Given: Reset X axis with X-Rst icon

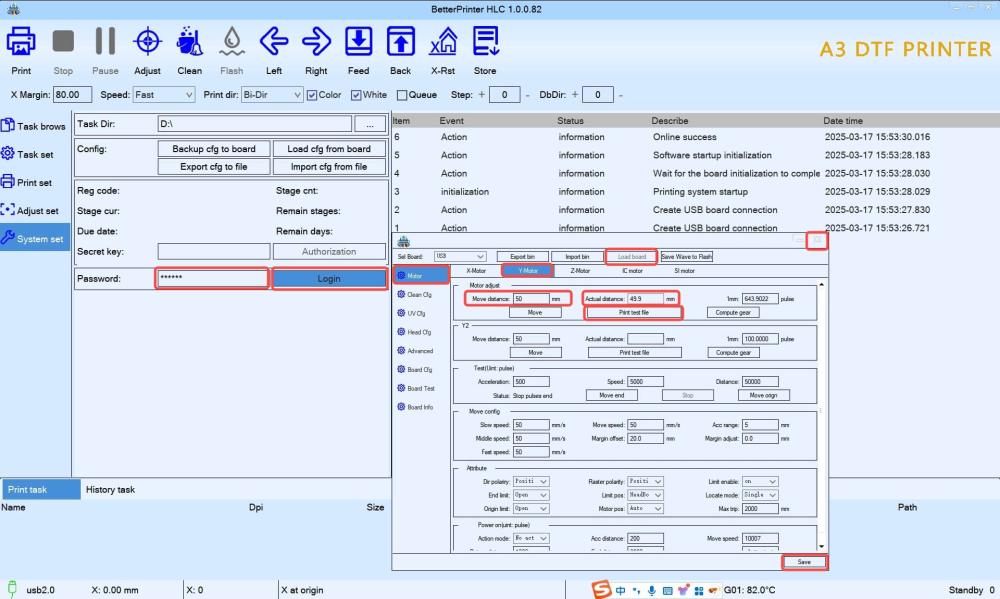Looking at the screenshot, I should (x=443, y=41).
